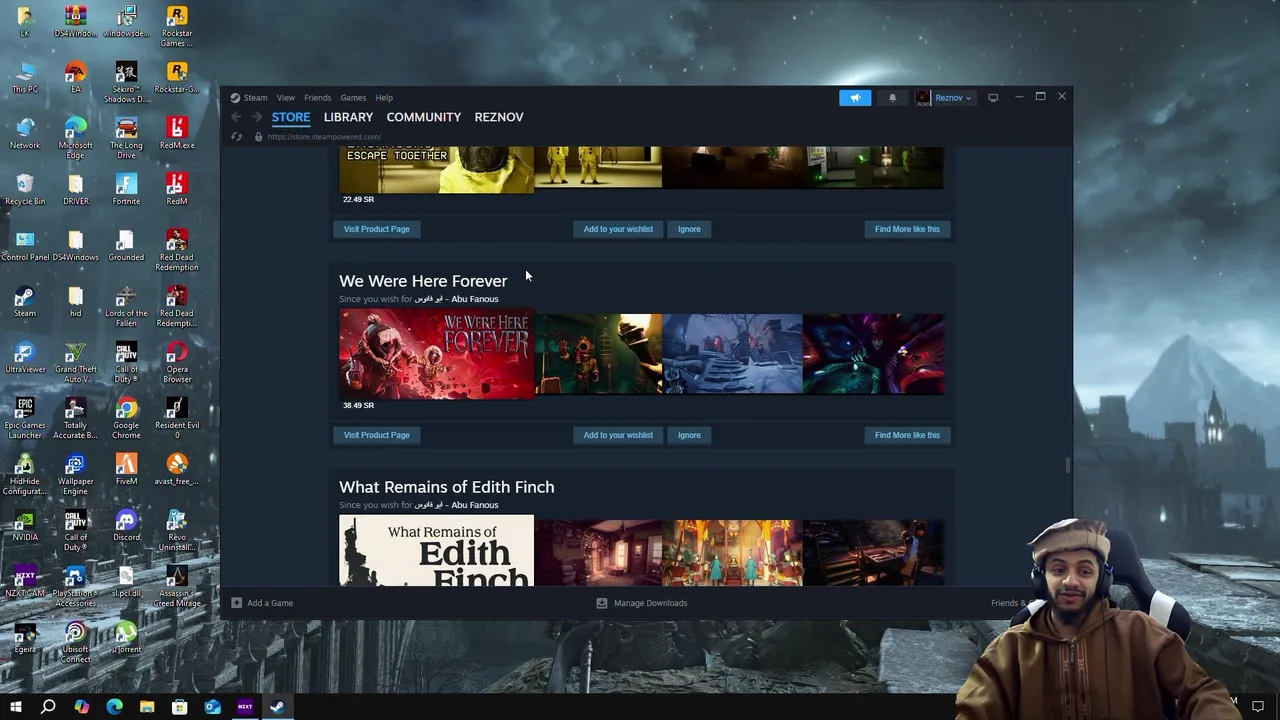This screenshot has height=720, width=1280.
Task: Switch to the LIBRARY tab
Action: pyautogui.click(x=348, y=117)
